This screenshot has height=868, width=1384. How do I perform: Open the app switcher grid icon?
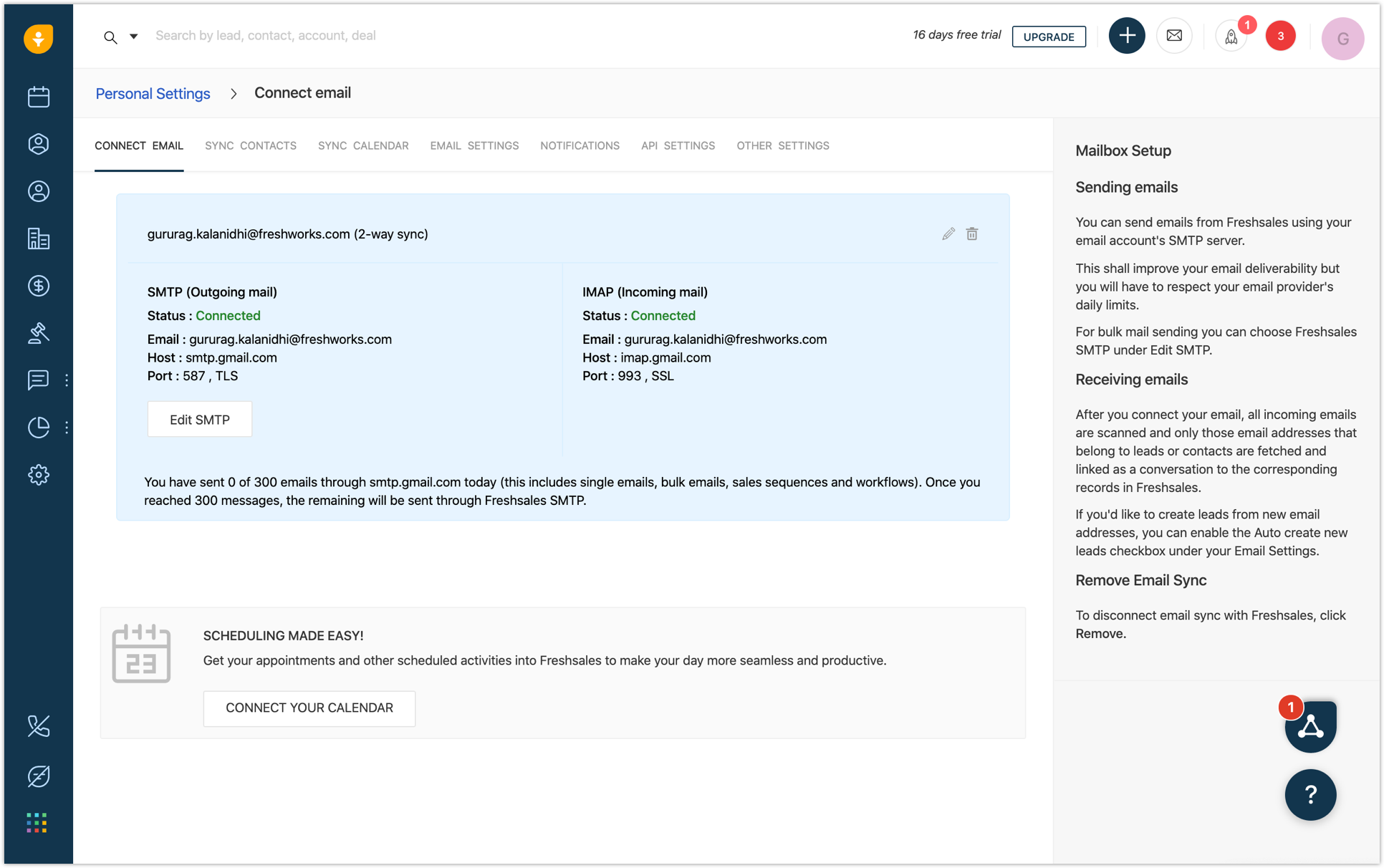tap(37, 822)
